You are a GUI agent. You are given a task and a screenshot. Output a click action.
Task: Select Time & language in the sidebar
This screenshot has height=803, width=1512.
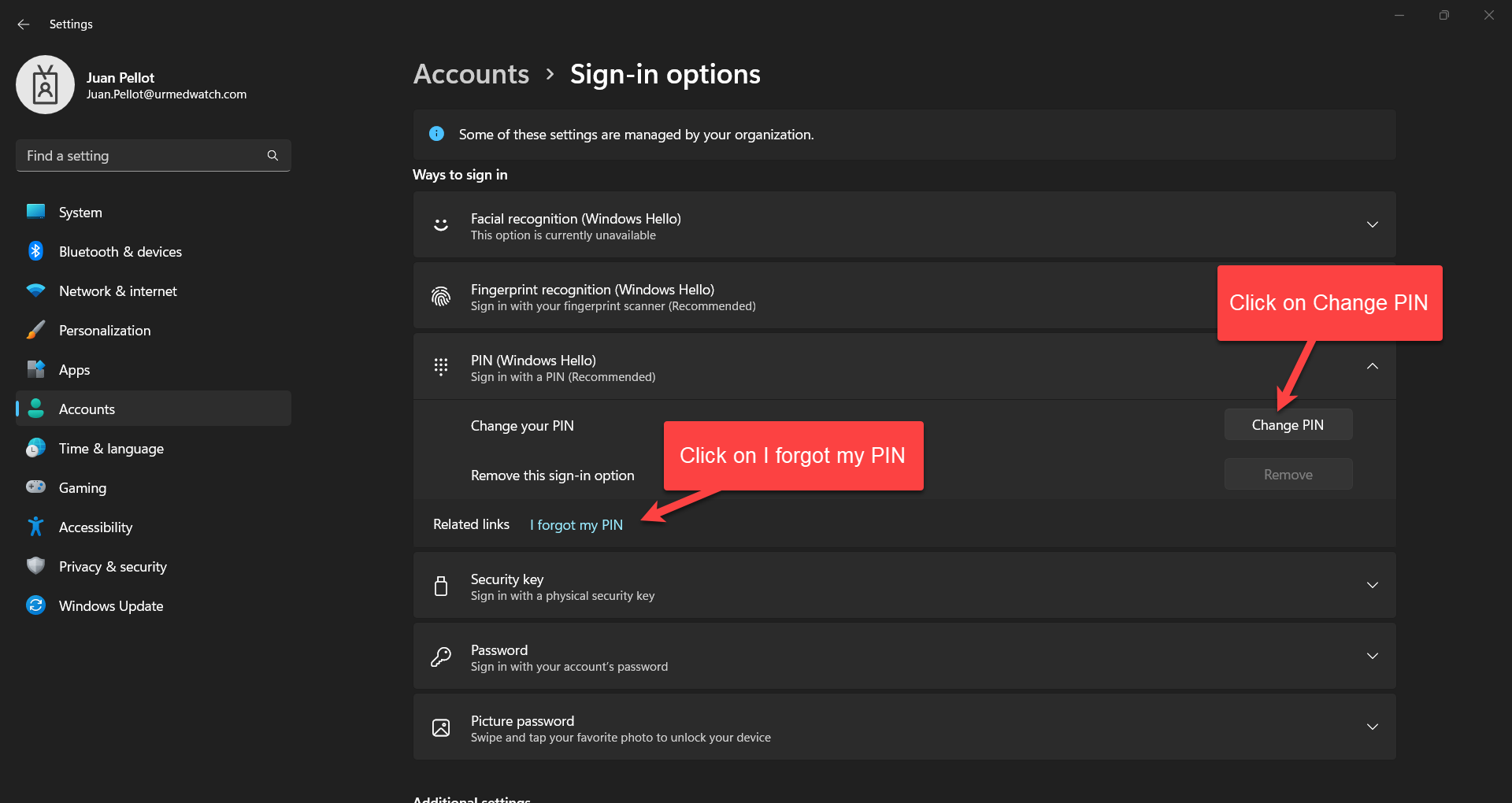[111, 449]
